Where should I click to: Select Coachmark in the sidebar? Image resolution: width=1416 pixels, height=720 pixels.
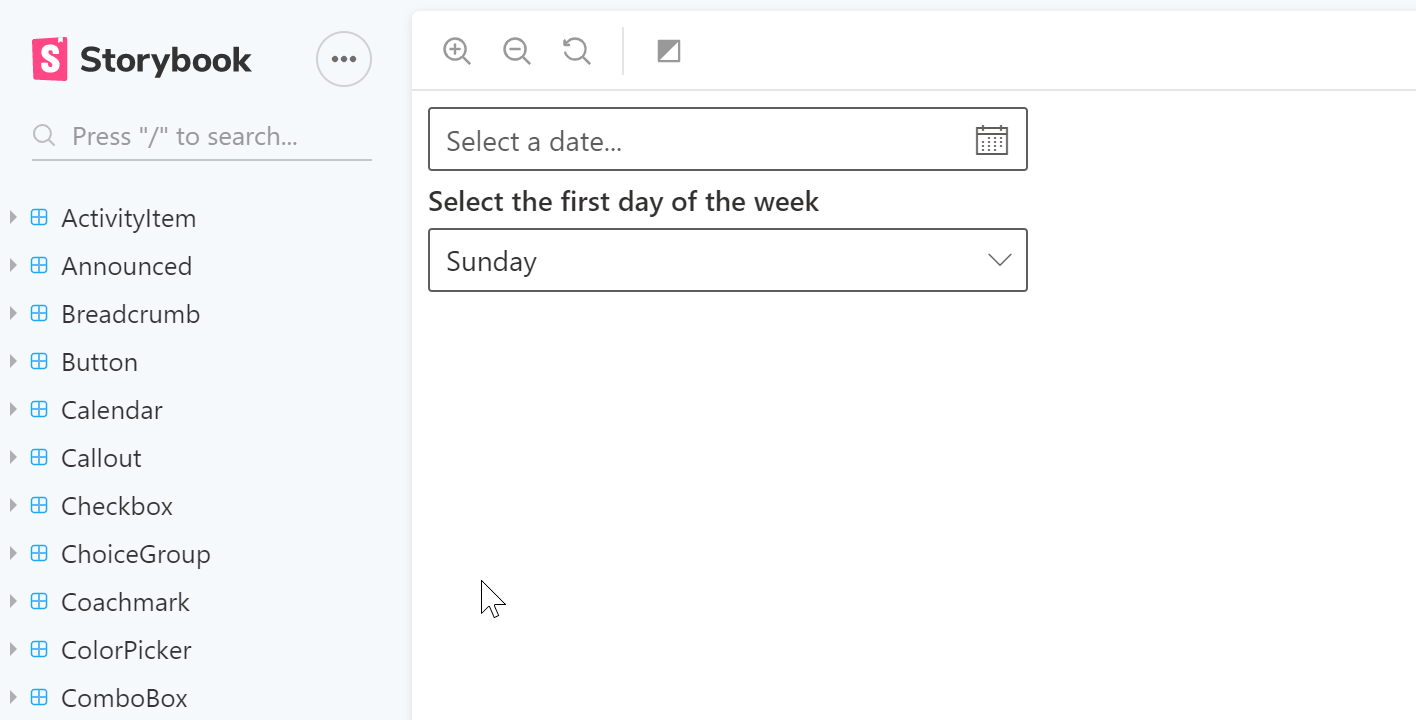[x=125, y=601]
